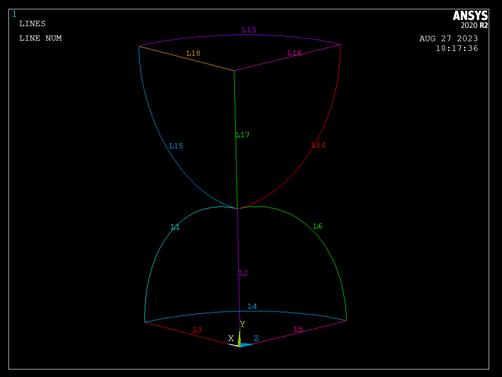This screenshot has height=377, width=502.
Task: Select the green L6 arc label
Action: click(x=318, y=226)
